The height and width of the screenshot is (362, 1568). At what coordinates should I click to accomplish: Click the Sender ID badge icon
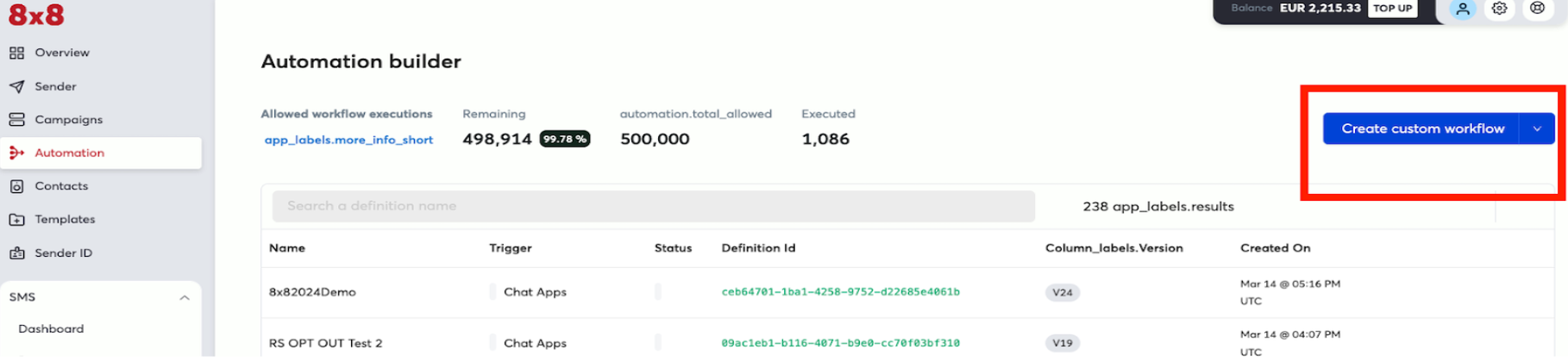(x=16, y=253)
